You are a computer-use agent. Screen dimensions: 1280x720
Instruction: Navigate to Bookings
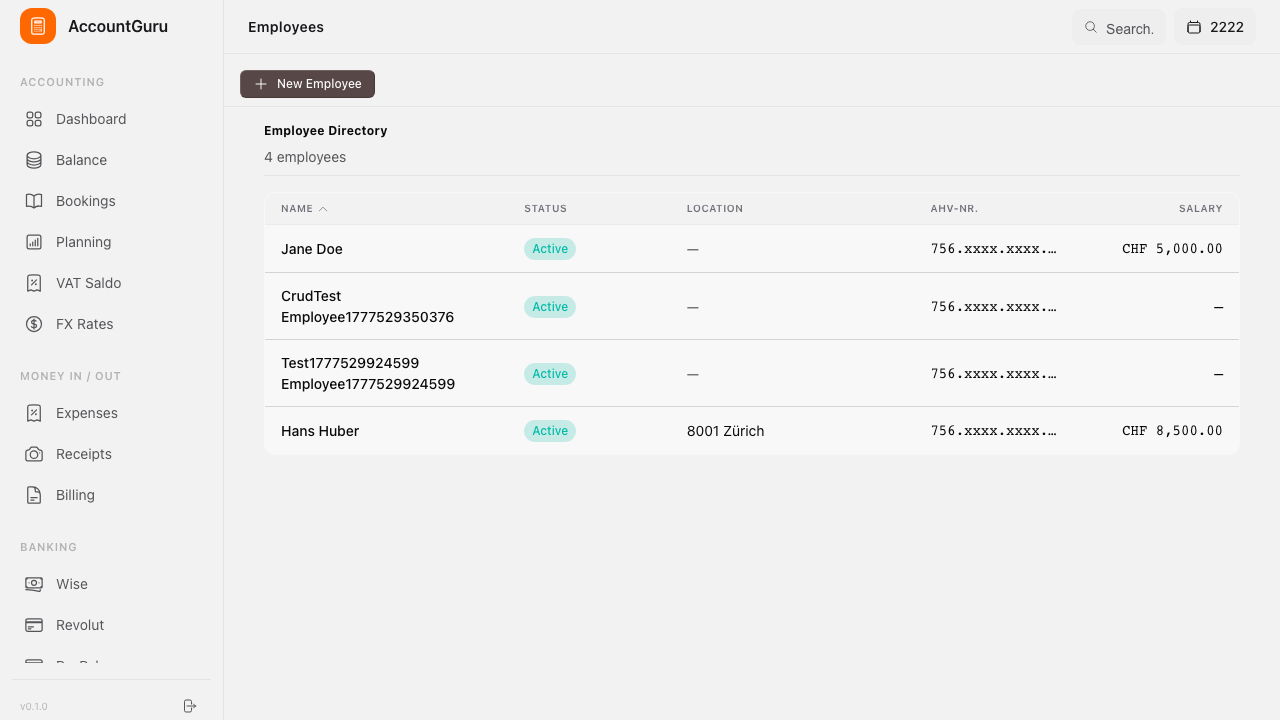tap(112, 201)
